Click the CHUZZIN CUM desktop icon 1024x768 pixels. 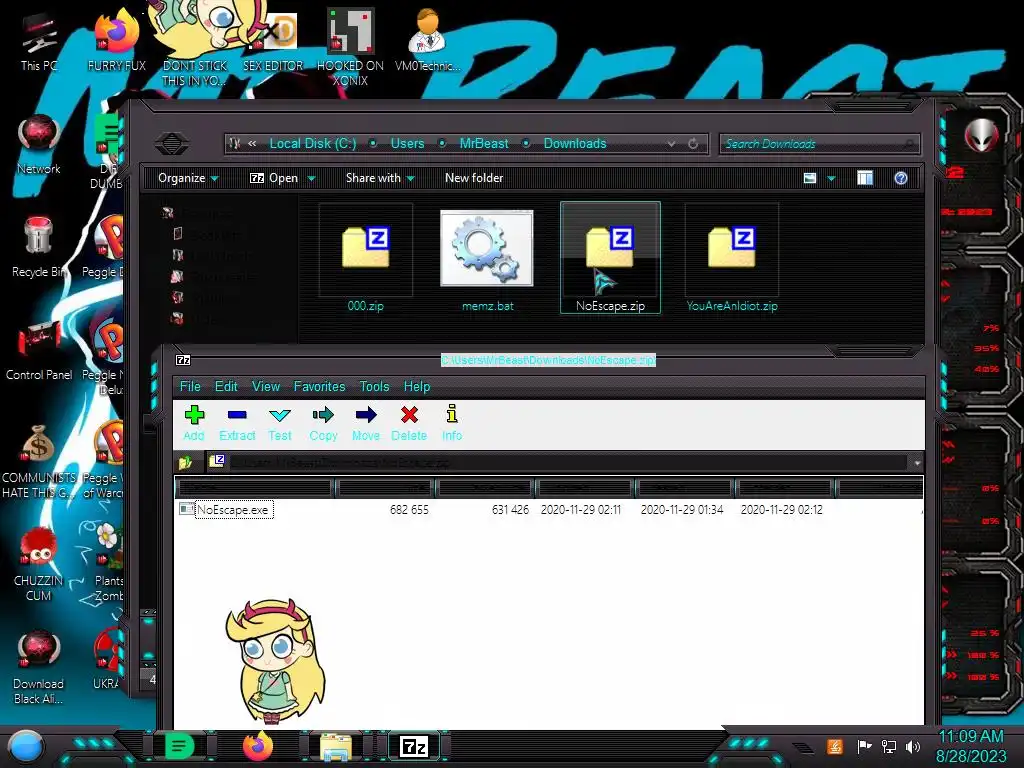pyautogui.click(x=39, y=565)
